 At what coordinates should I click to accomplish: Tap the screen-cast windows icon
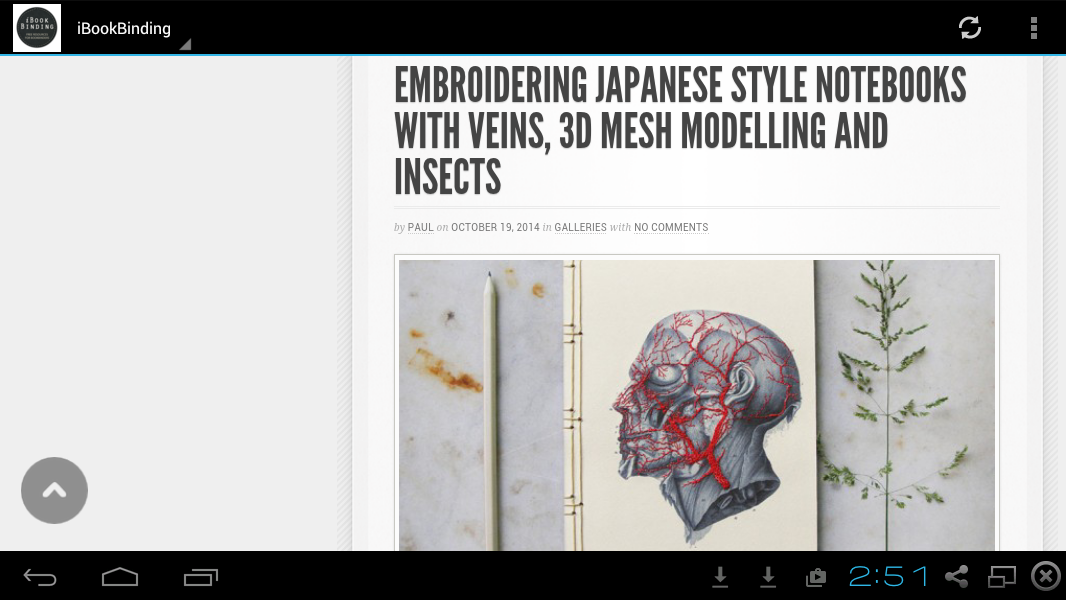[x=1001, y=577]
